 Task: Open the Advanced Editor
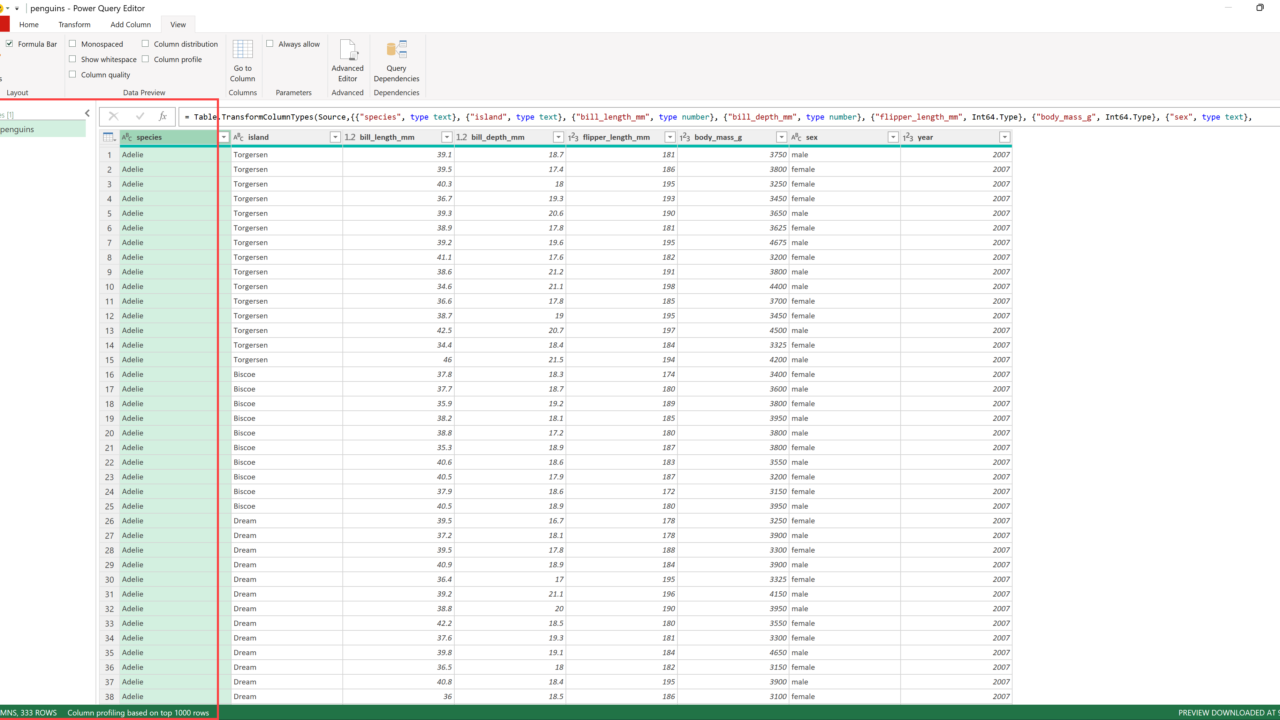click(347, 60)
